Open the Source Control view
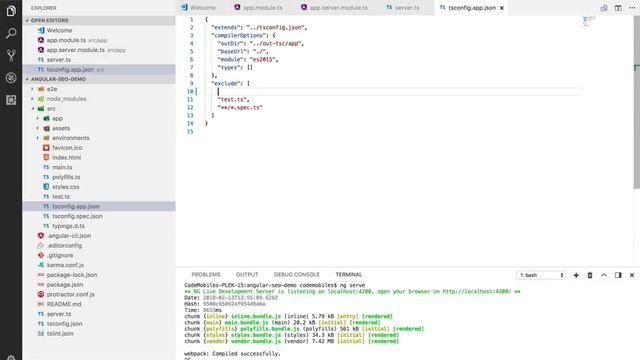The width and height of the screenshot is (640, 360). point(11,56)
